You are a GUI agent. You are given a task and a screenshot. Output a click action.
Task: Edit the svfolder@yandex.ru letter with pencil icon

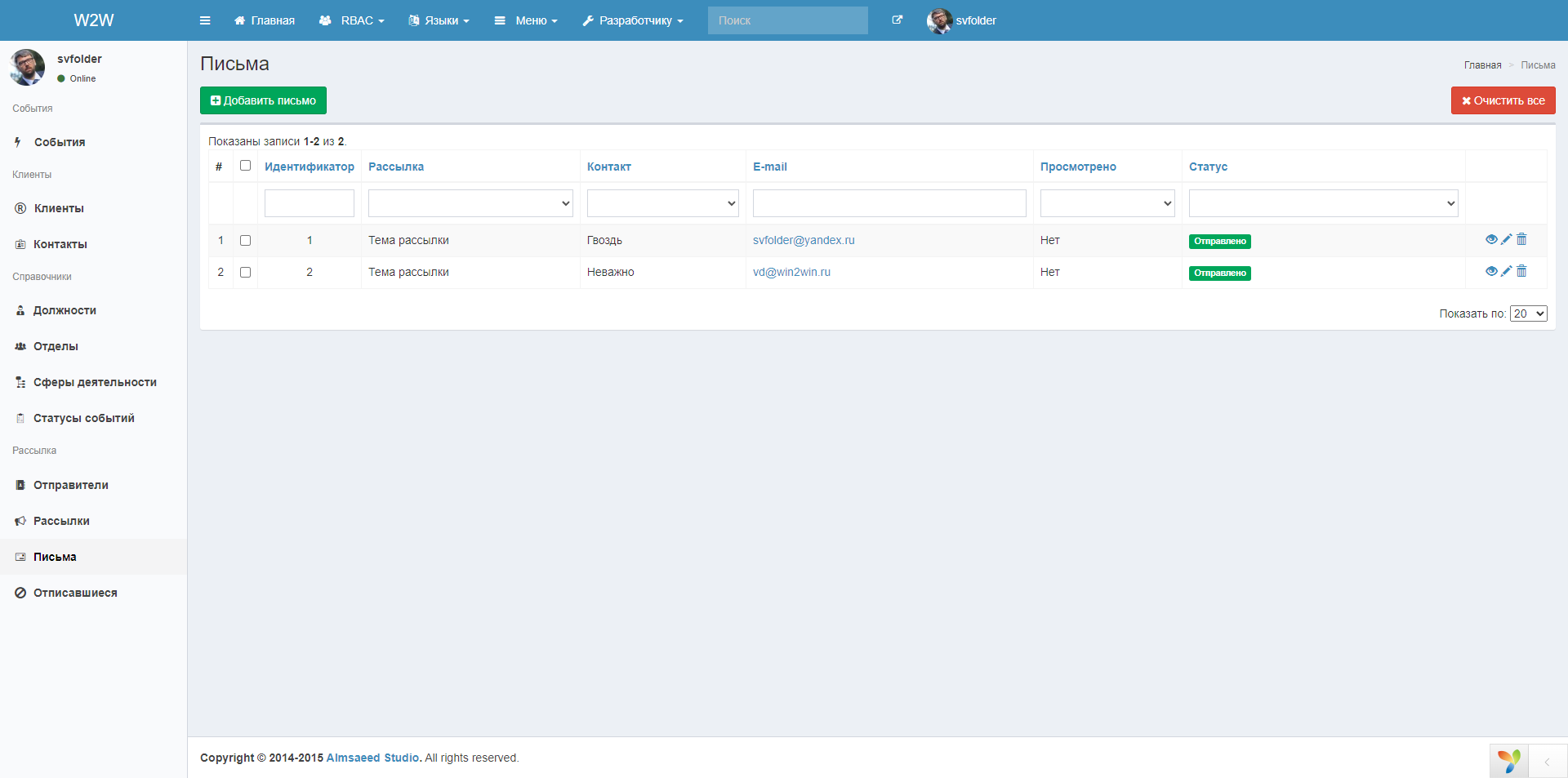(x=1507, y=239)
